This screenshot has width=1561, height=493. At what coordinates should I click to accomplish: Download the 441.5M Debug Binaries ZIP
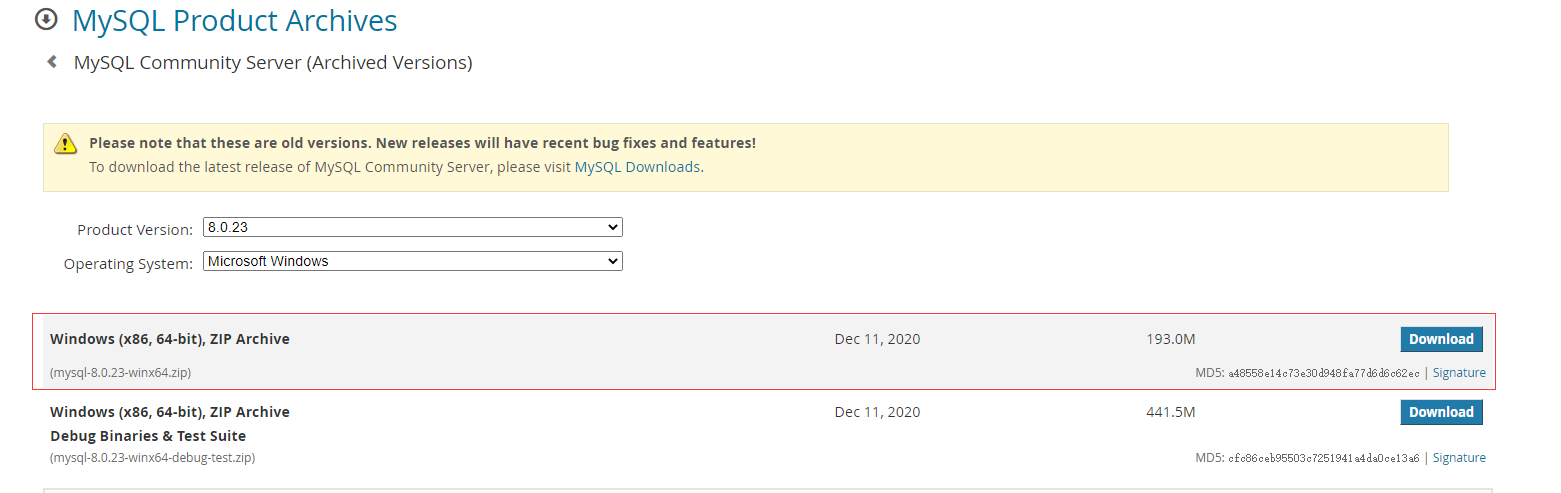pos(1441,412)
